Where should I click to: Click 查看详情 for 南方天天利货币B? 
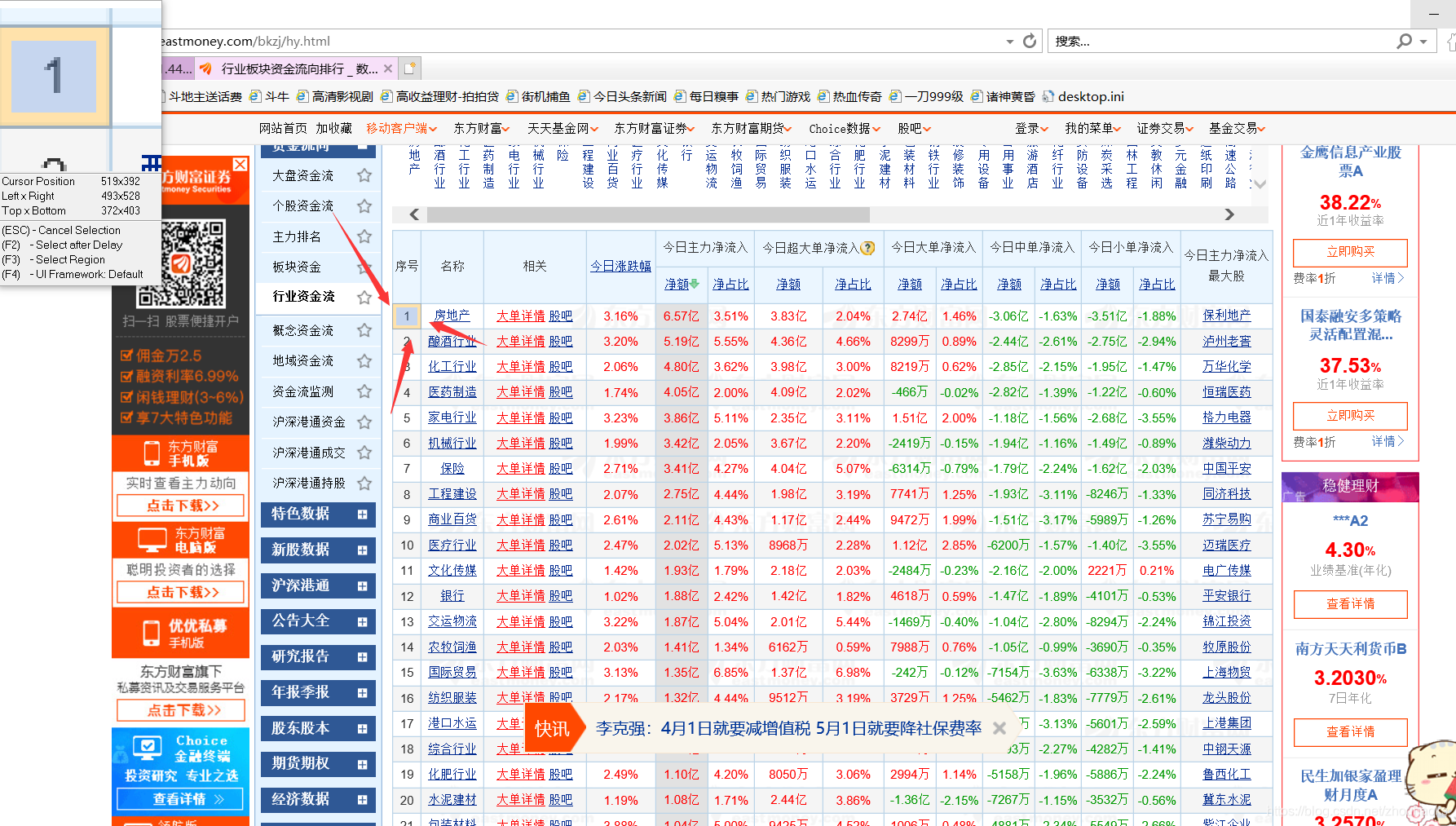pyautogui.click(x=1350, y=732)
